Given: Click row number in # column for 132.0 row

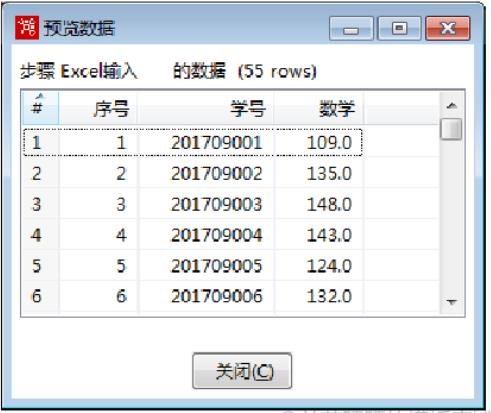Looking at the screenshot, I should tap(41, 296).
